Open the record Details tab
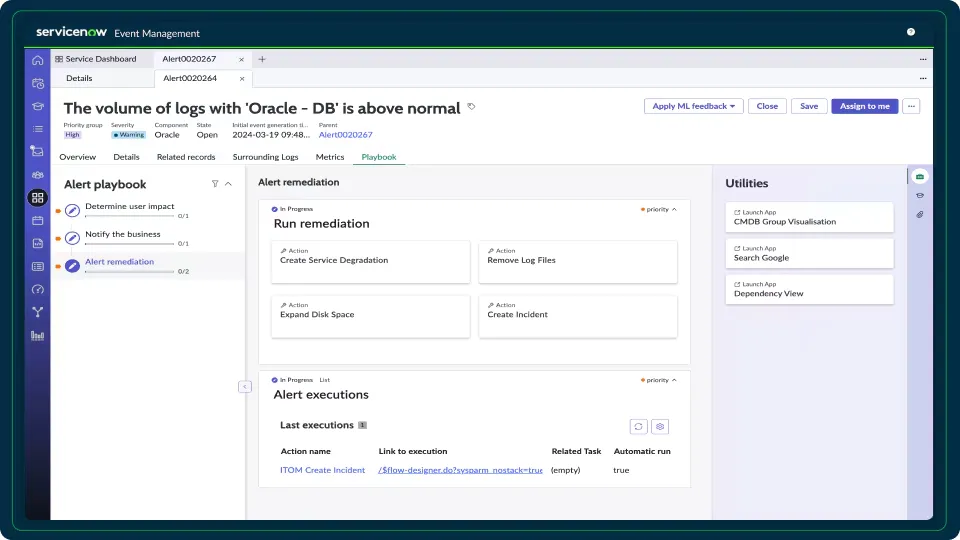Viewport: 960px width, 540px height. [126, 157]
